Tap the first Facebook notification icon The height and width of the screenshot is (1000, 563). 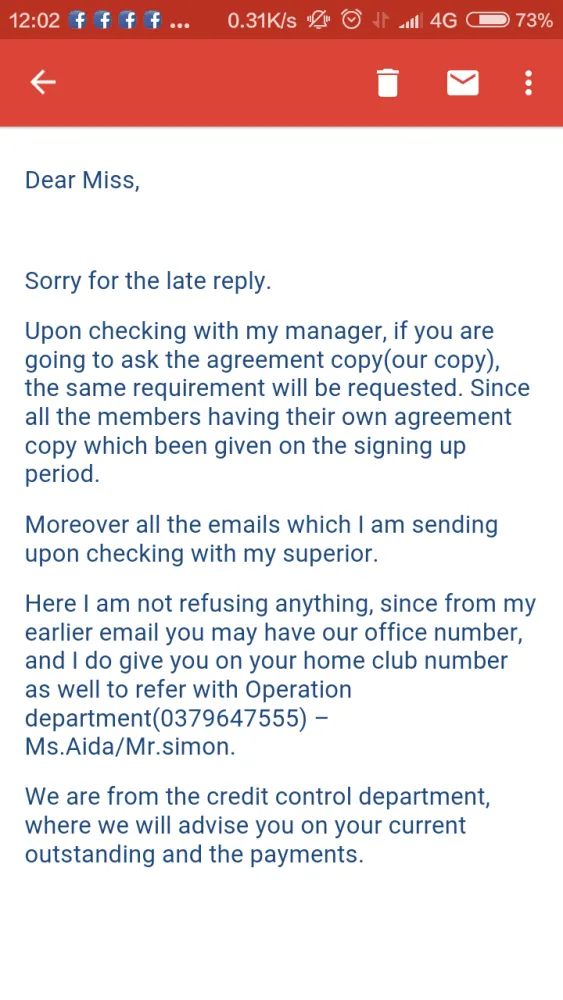(77, 20)
